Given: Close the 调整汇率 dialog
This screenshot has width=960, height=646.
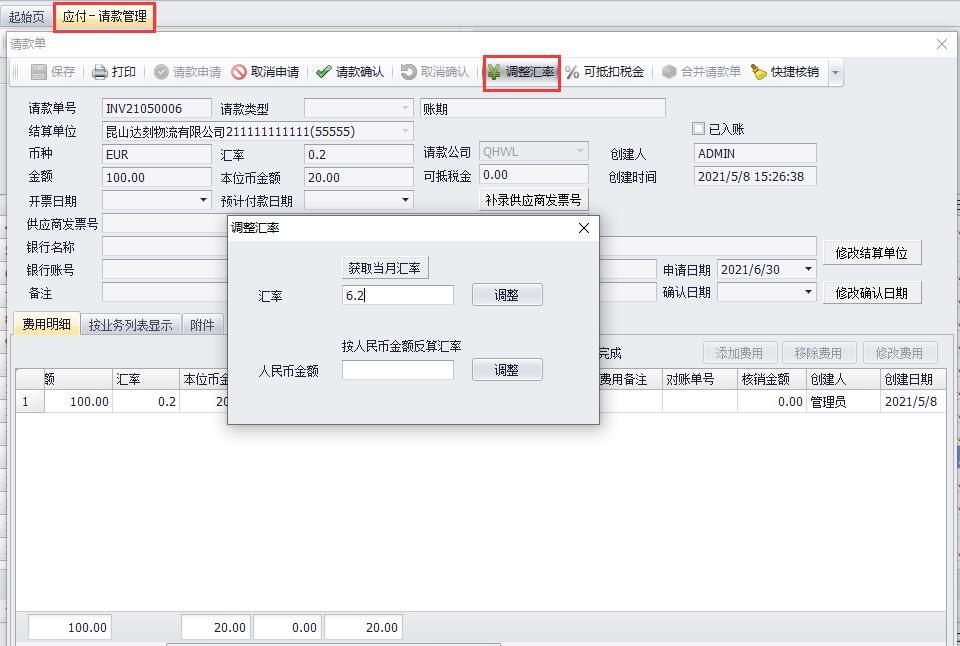Looking at the screenshot, I should 584,228.
